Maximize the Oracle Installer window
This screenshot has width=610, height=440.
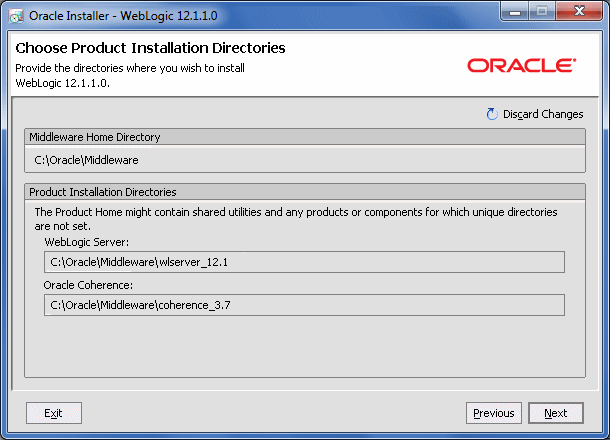point(542,12)
